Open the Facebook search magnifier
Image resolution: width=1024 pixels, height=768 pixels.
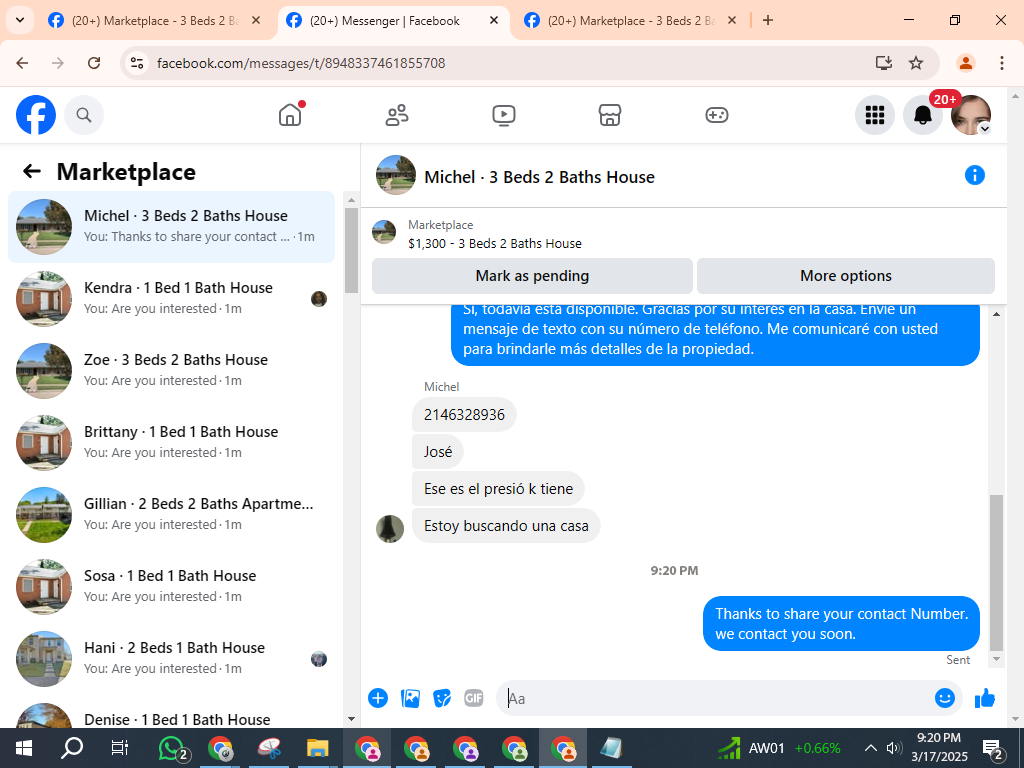click(x=84, y=115)
